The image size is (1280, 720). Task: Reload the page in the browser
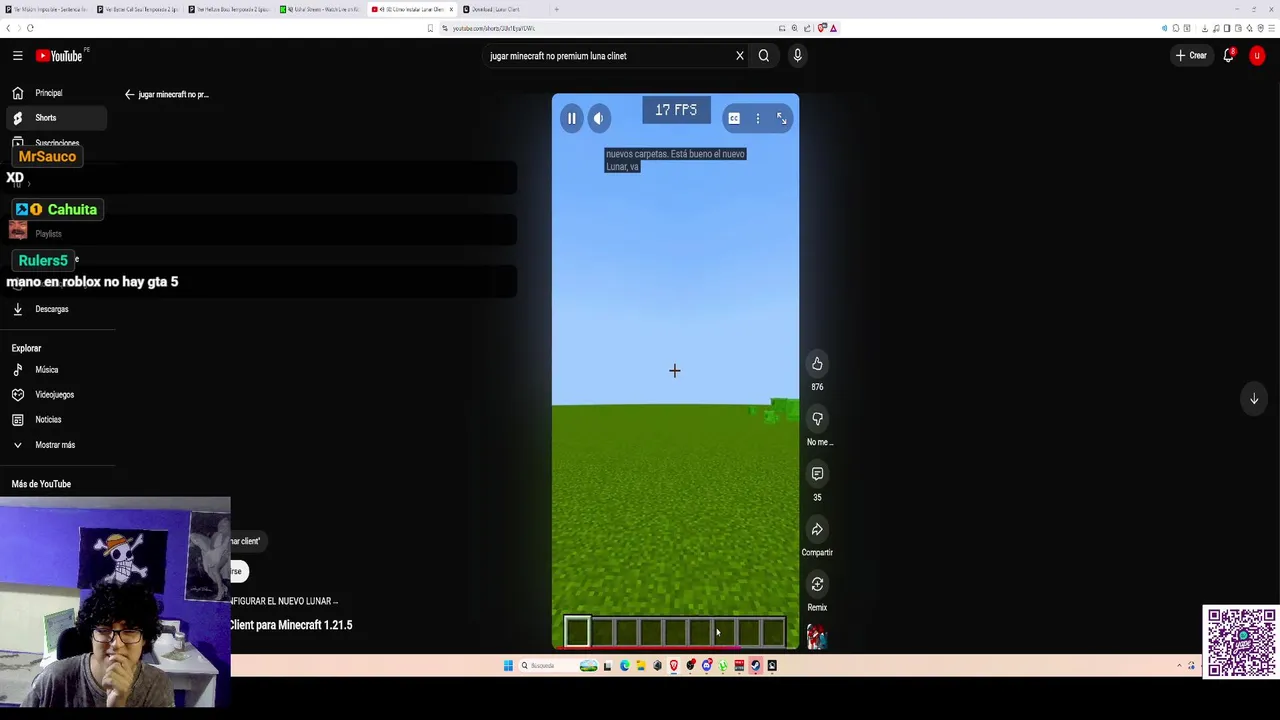tap(31, 28)
